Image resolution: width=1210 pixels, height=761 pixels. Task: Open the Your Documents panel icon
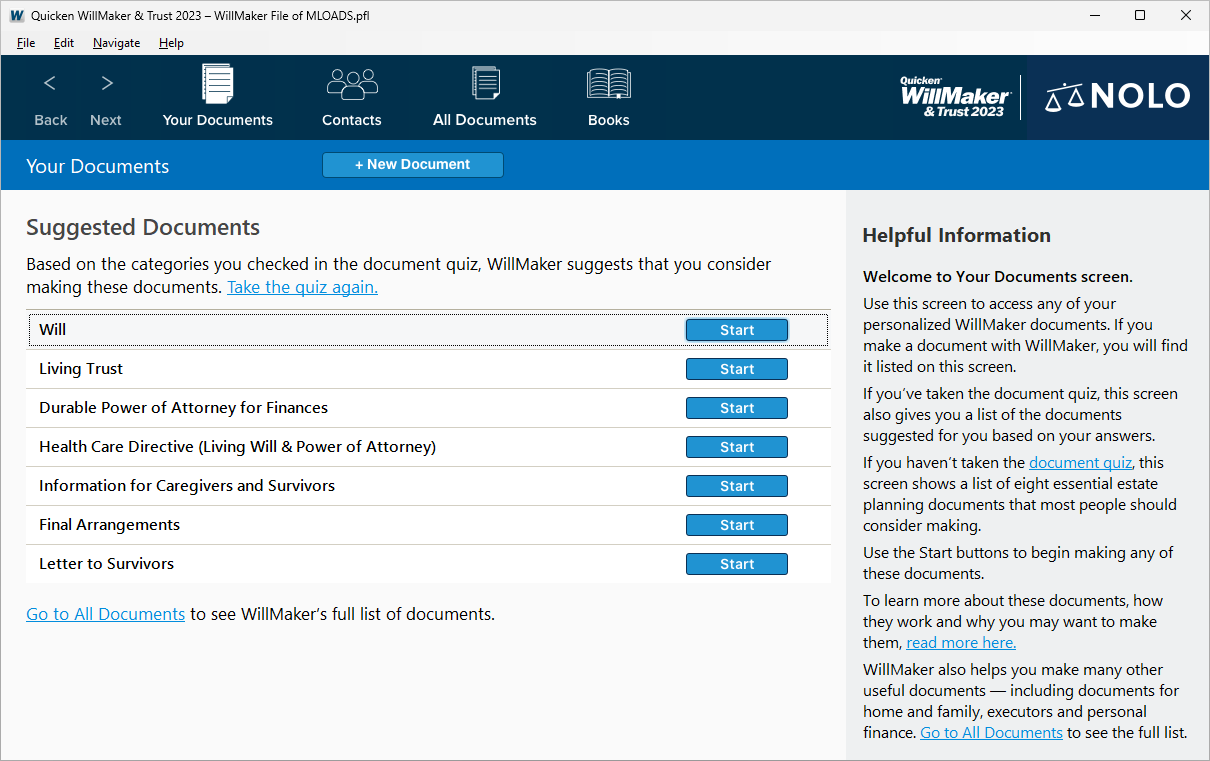[217, 95]
